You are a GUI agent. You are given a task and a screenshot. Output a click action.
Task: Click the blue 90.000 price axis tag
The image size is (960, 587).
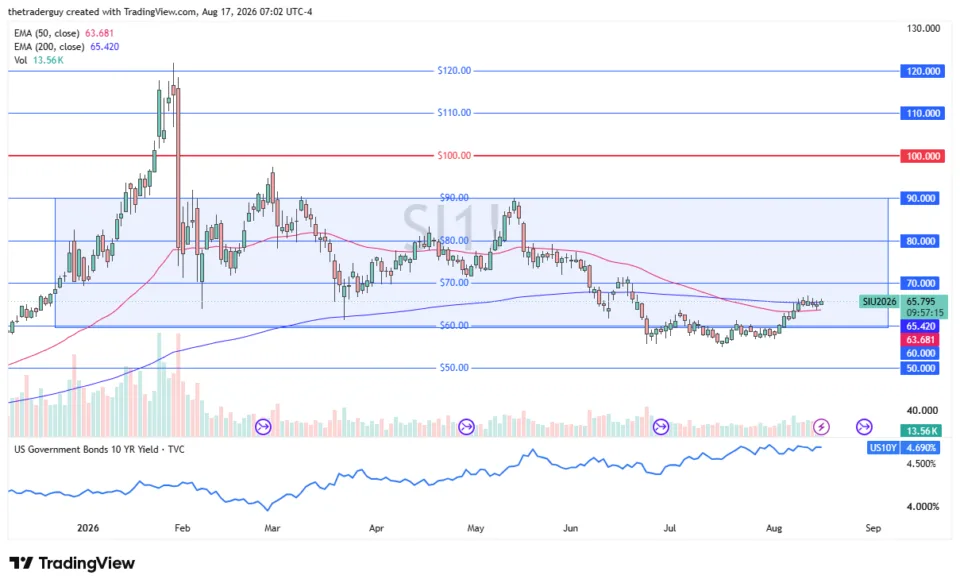pos(920,198)
